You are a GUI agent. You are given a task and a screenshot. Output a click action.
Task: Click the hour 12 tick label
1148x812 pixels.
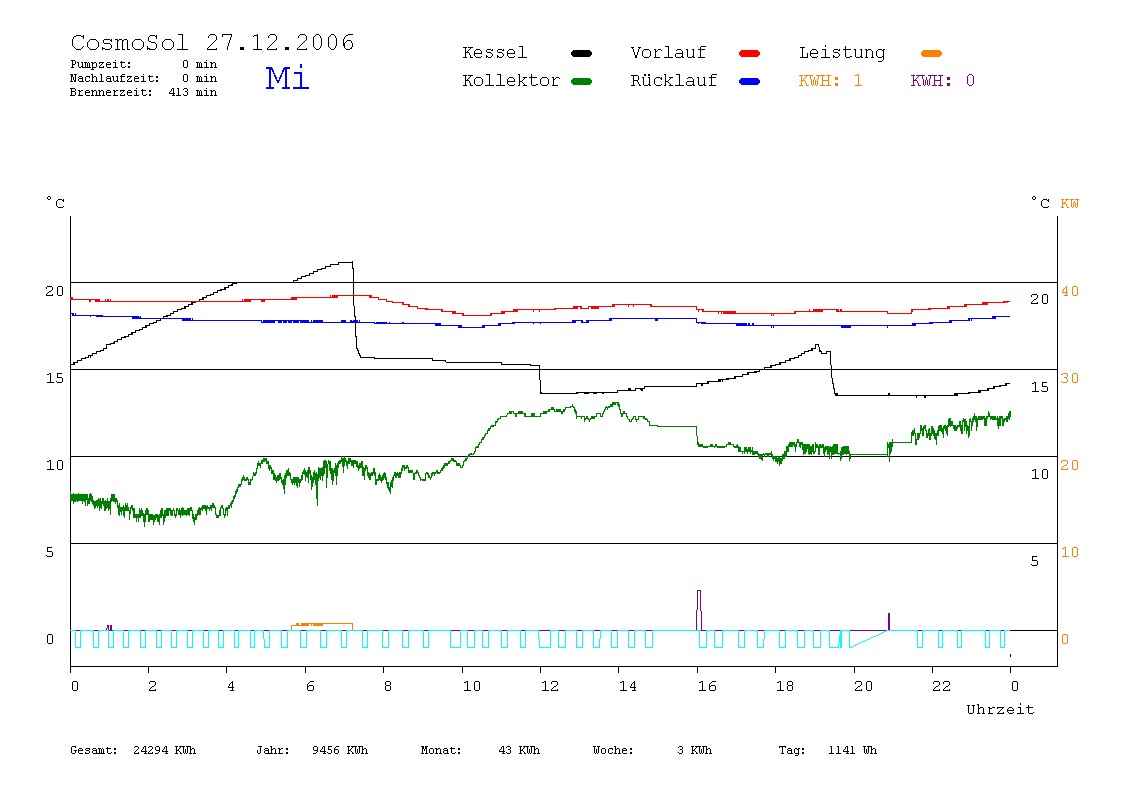pos(550,687)
